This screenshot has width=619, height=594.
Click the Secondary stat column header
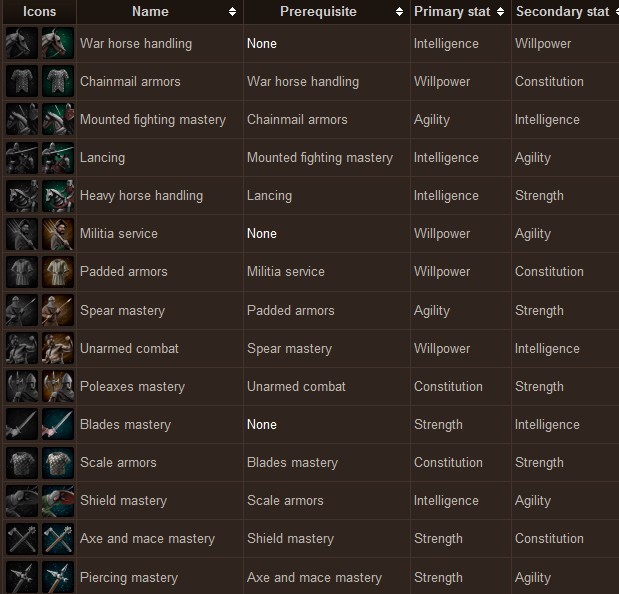(565, 11)
